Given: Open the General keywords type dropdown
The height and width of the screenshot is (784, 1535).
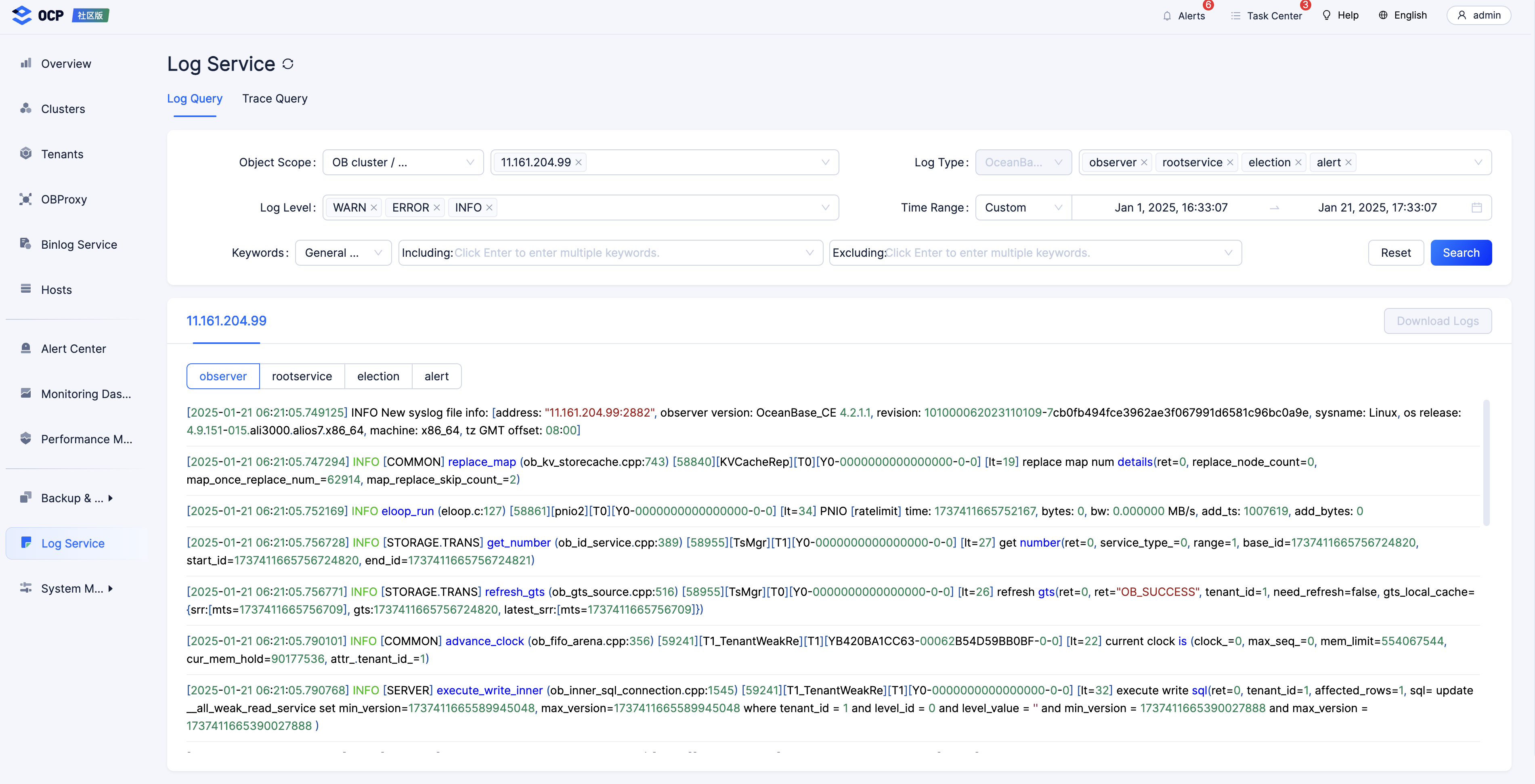Looking at the screenshot, I should pyautogui.click(x=343, y=253).
